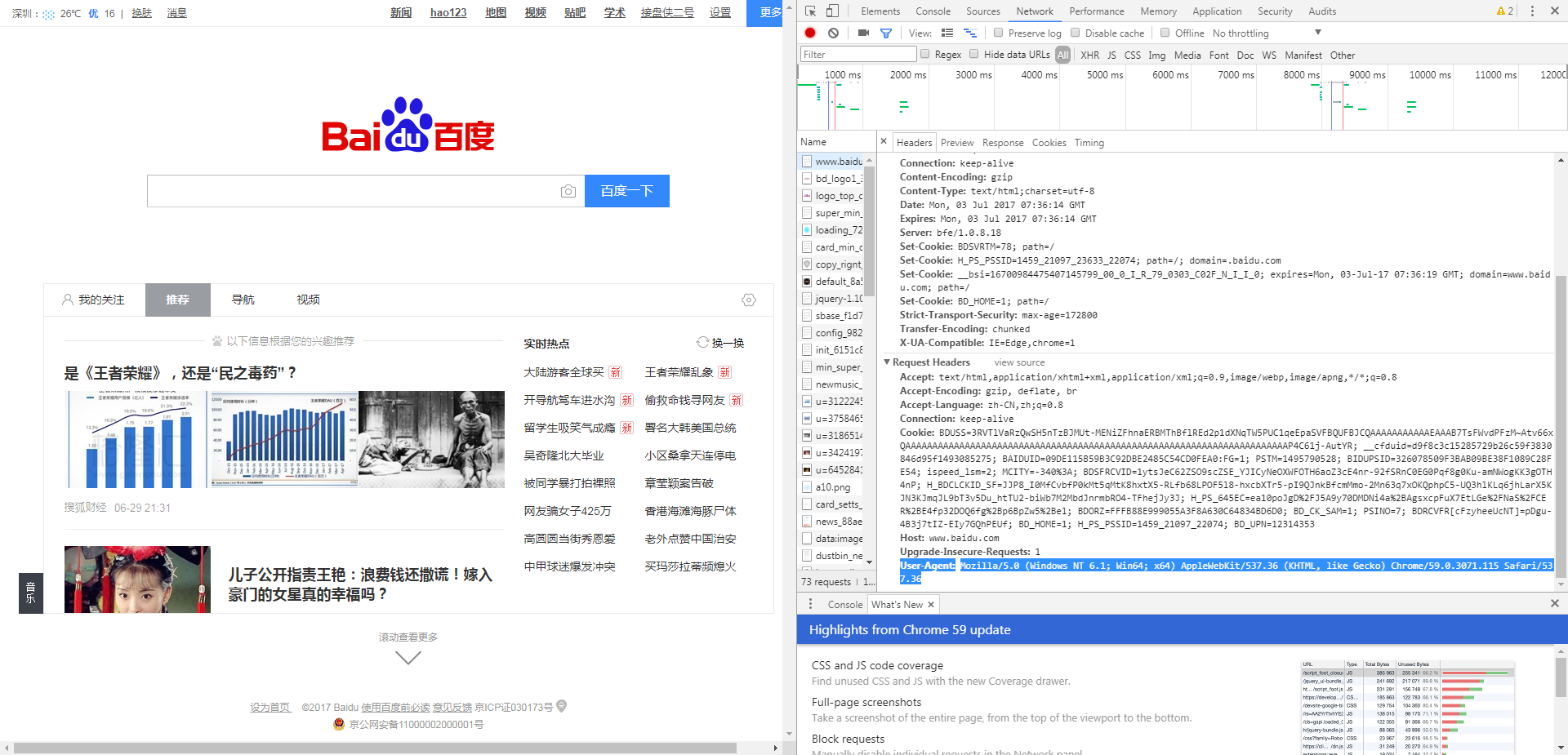Viewport: 1568px width, 755px height.
Task: Toggle the Offline checkbox
Action: point(1165,33)
